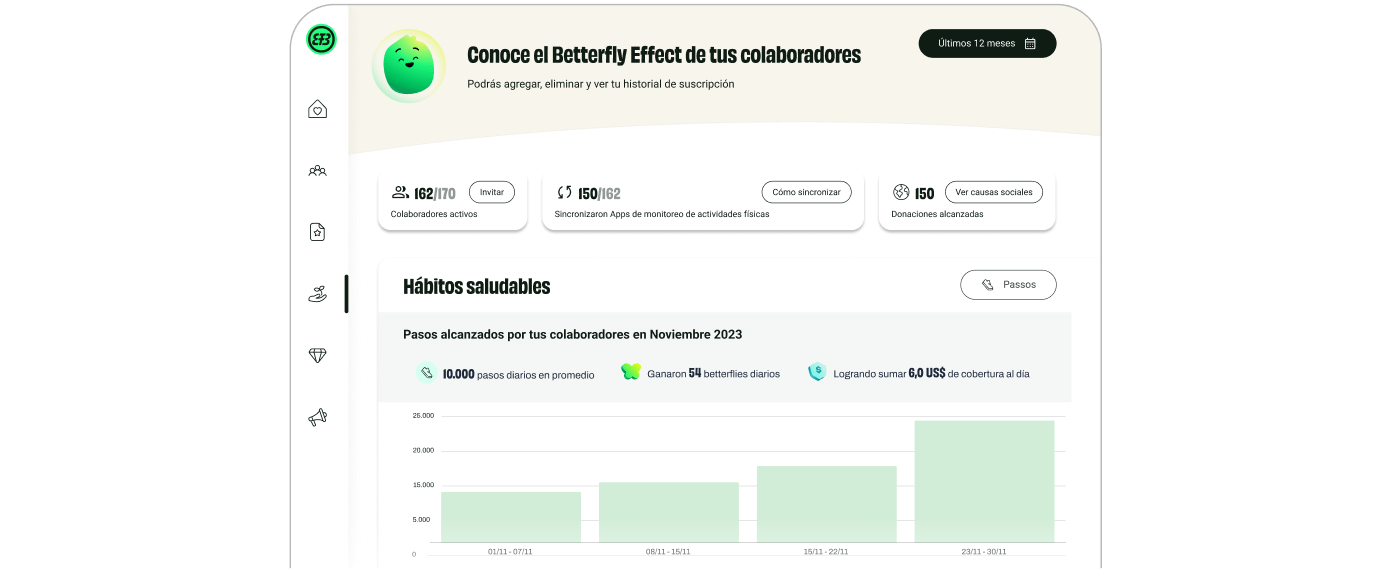This screenshot has height=569, width=1400.
Task: Open the starred document icon in sidebar
Action: click(x=318, y=232)
